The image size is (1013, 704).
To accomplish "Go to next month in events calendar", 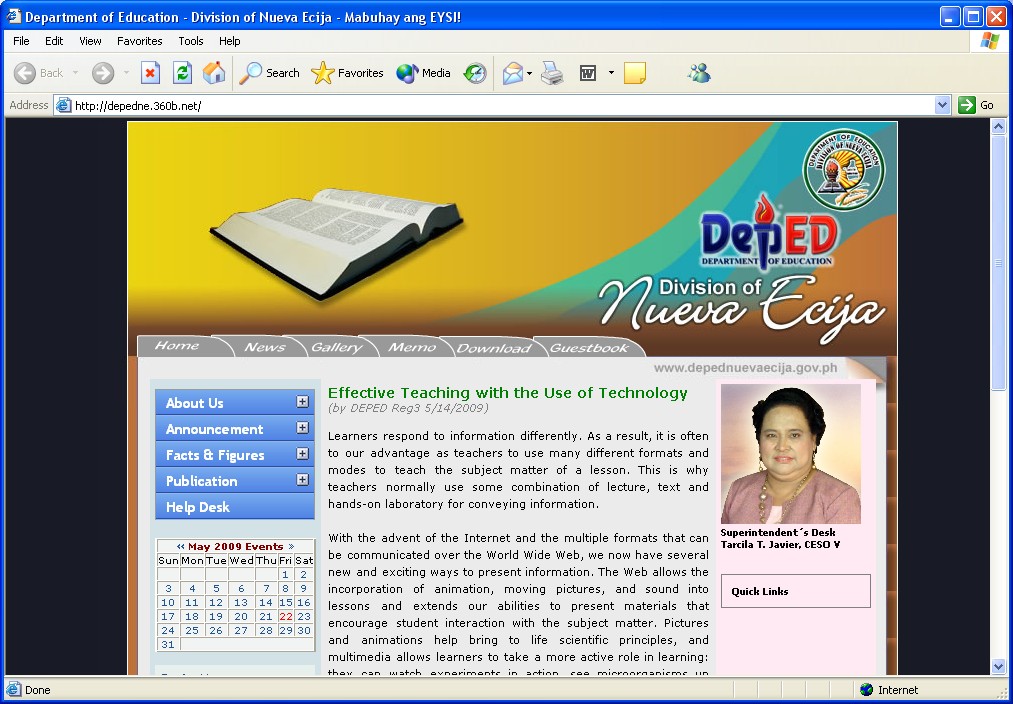I will point(291,546).
